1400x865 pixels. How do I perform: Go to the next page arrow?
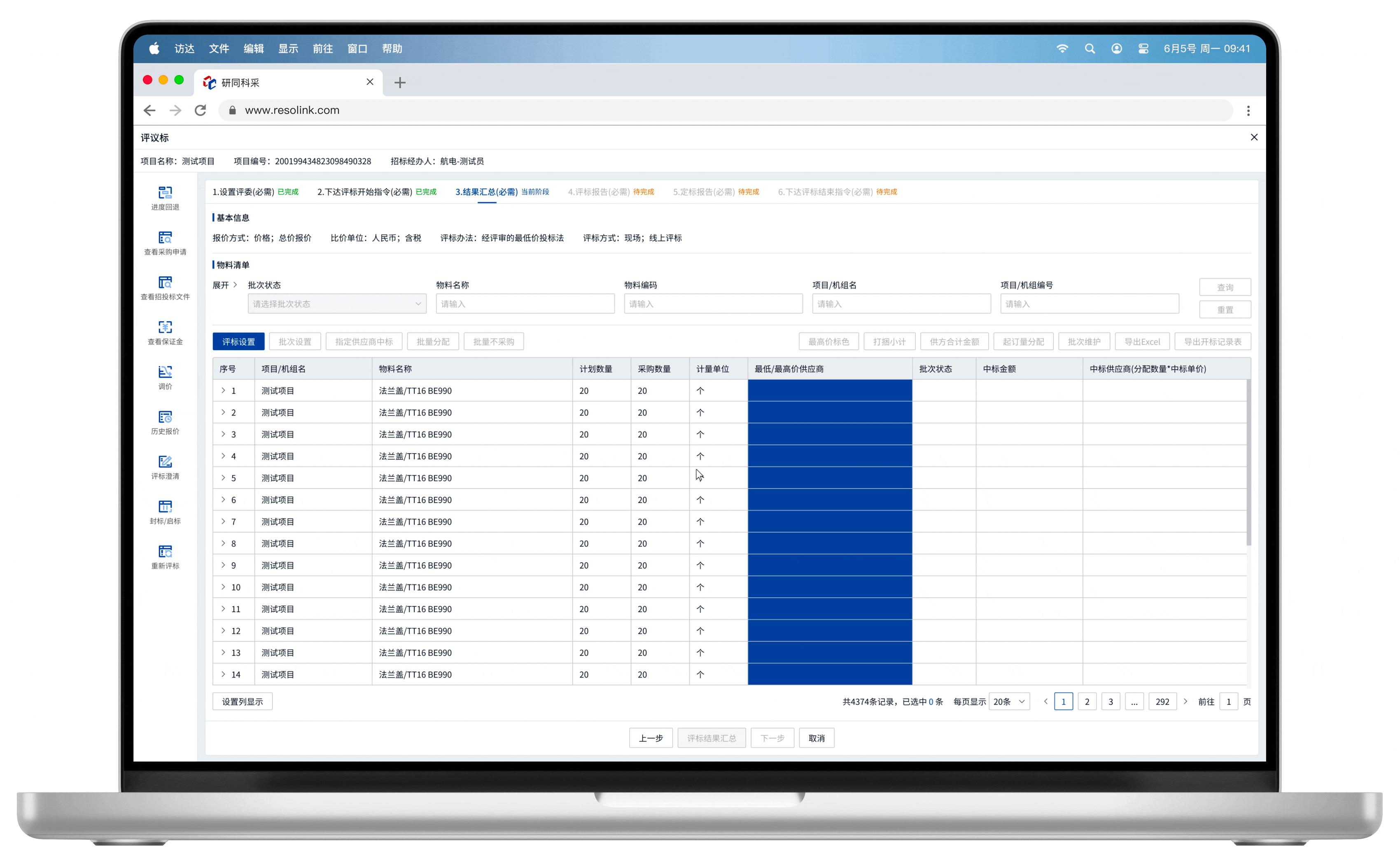click(1185, 701)
